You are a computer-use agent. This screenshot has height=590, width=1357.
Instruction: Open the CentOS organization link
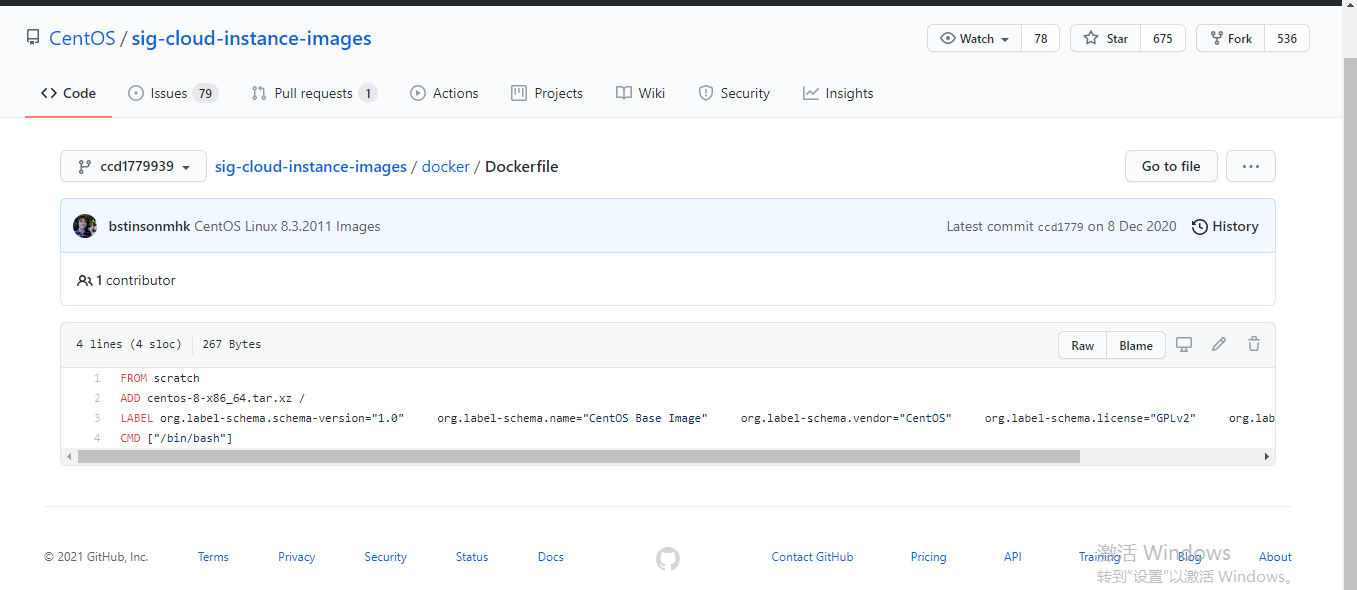tap(82, 38)
